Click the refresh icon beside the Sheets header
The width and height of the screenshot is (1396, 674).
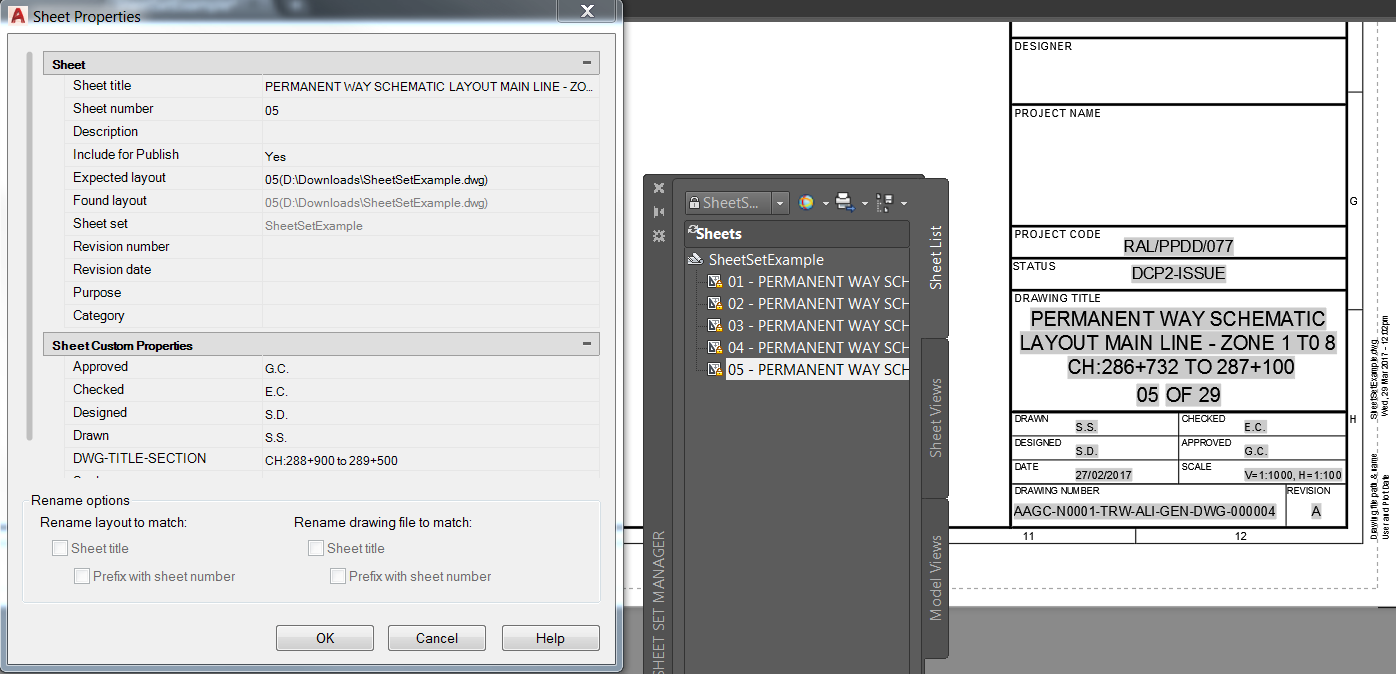[693, 229]
